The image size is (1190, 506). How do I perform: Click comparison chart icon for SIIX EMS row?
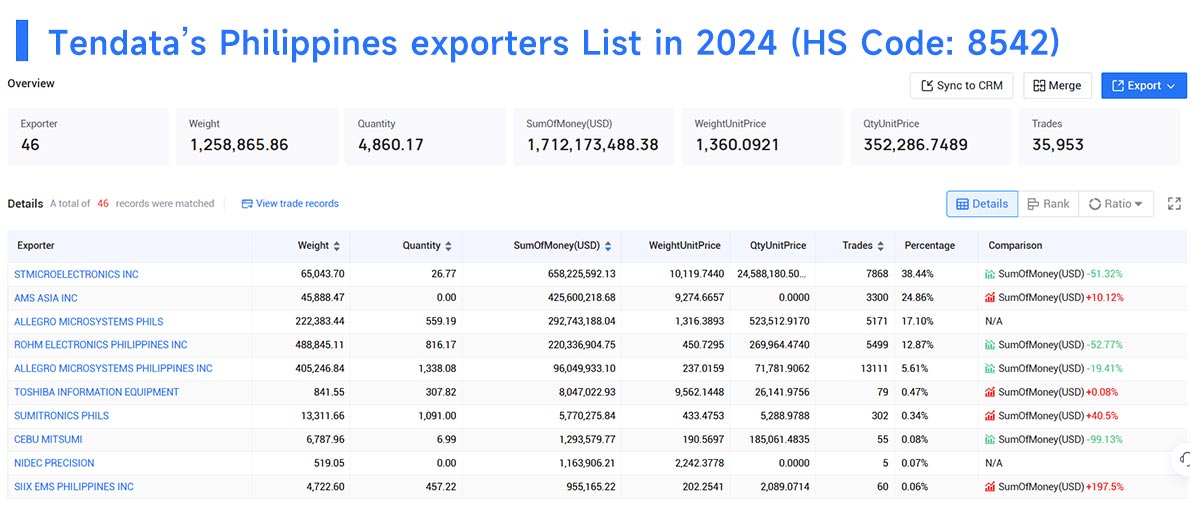pos(990,486)
